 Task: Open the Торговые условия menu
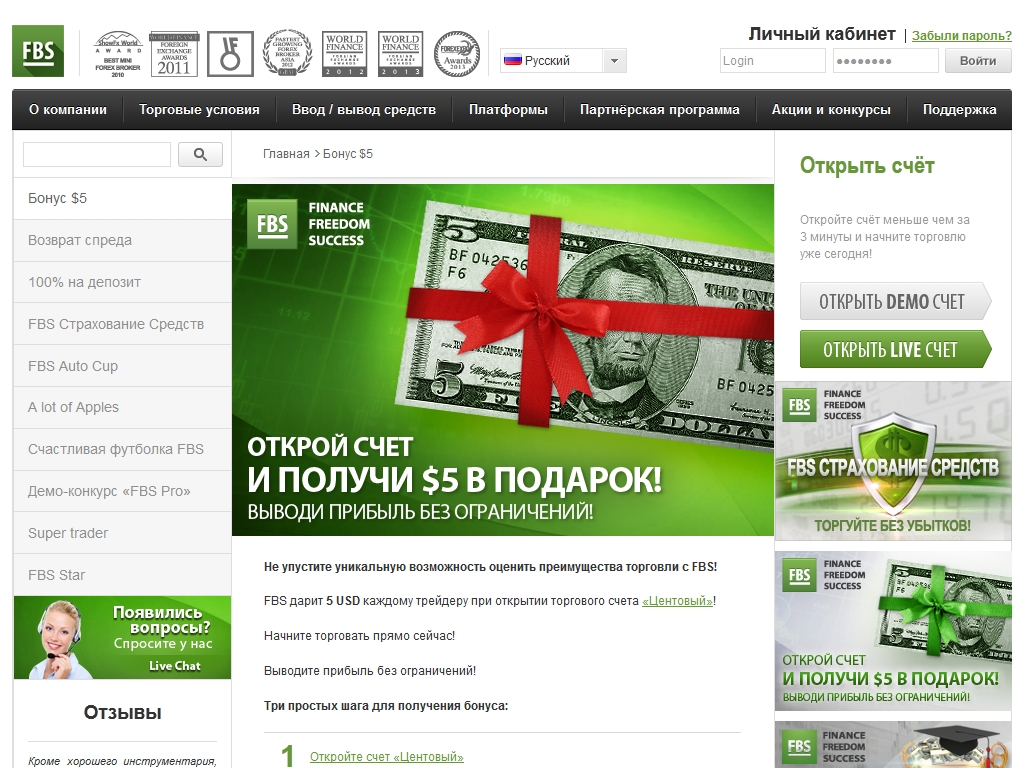pos(199,110)
